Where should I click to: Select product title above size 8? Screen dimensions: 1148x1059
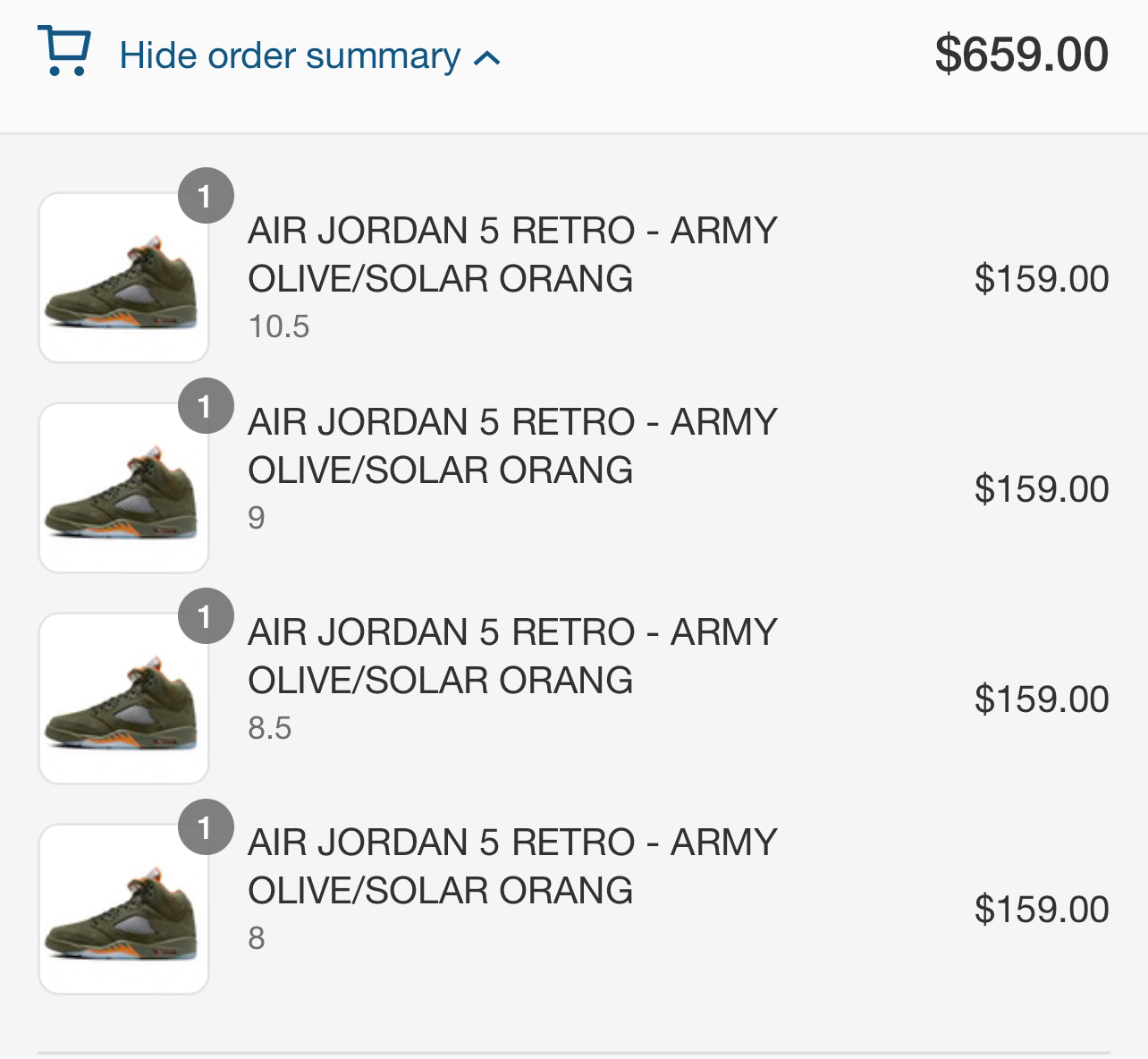(x=512, y=867)
